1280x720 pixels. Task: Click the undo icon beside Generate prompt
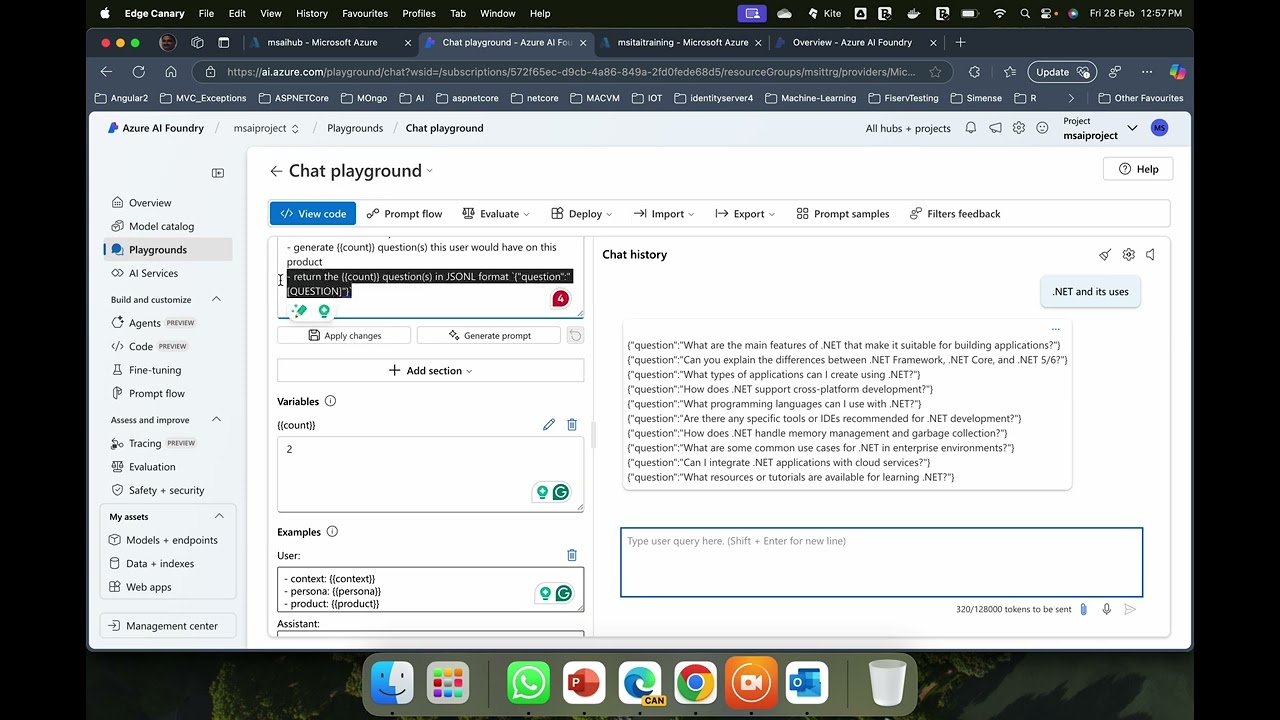[x=575, y=336]
